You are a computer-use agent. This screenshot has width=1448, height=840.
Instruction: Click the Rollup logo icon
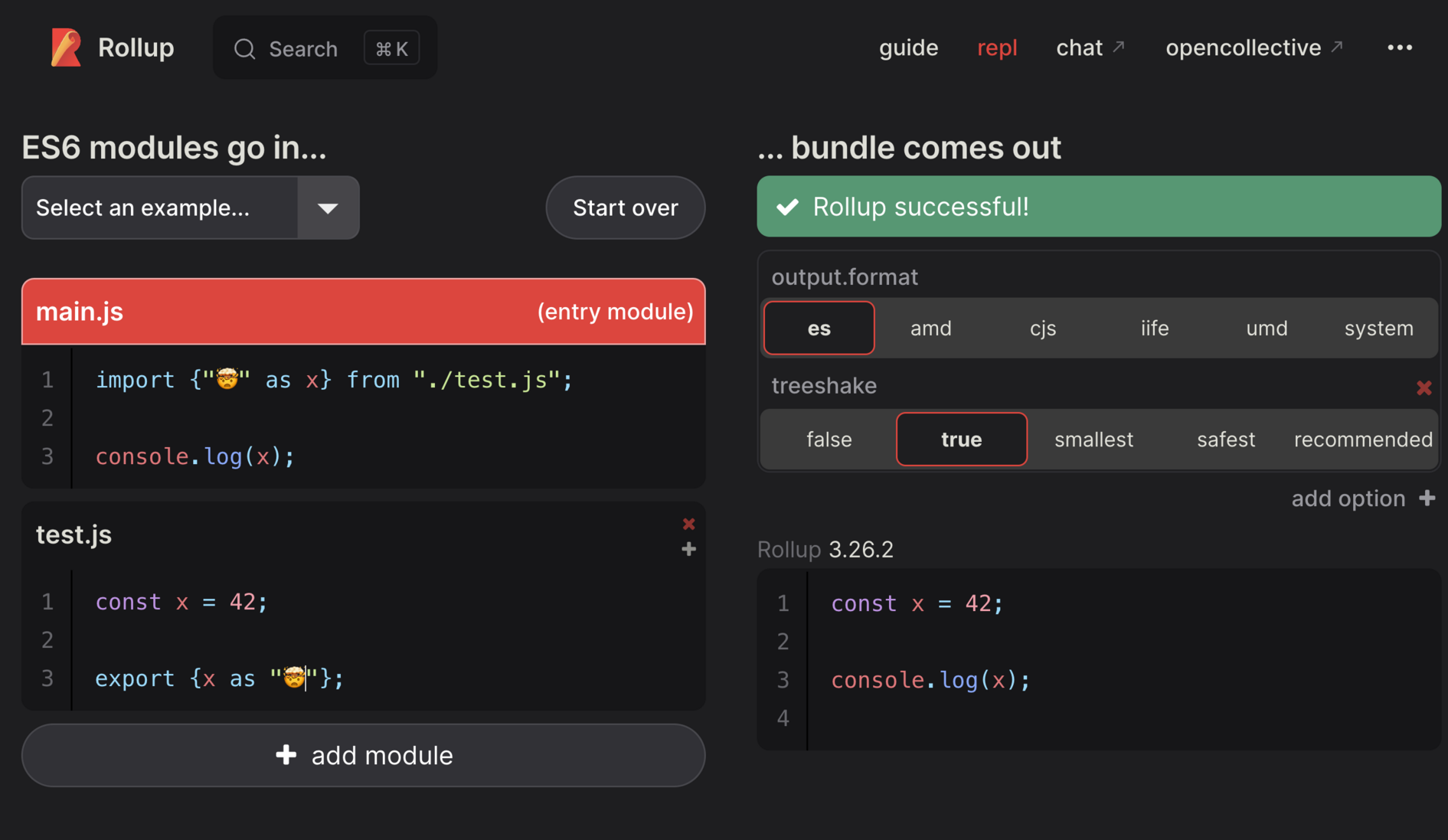(66, 47)
